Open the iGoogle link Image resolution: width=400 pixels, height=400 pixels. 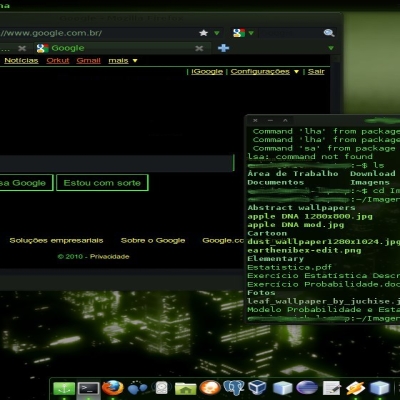tap(207, 71)
